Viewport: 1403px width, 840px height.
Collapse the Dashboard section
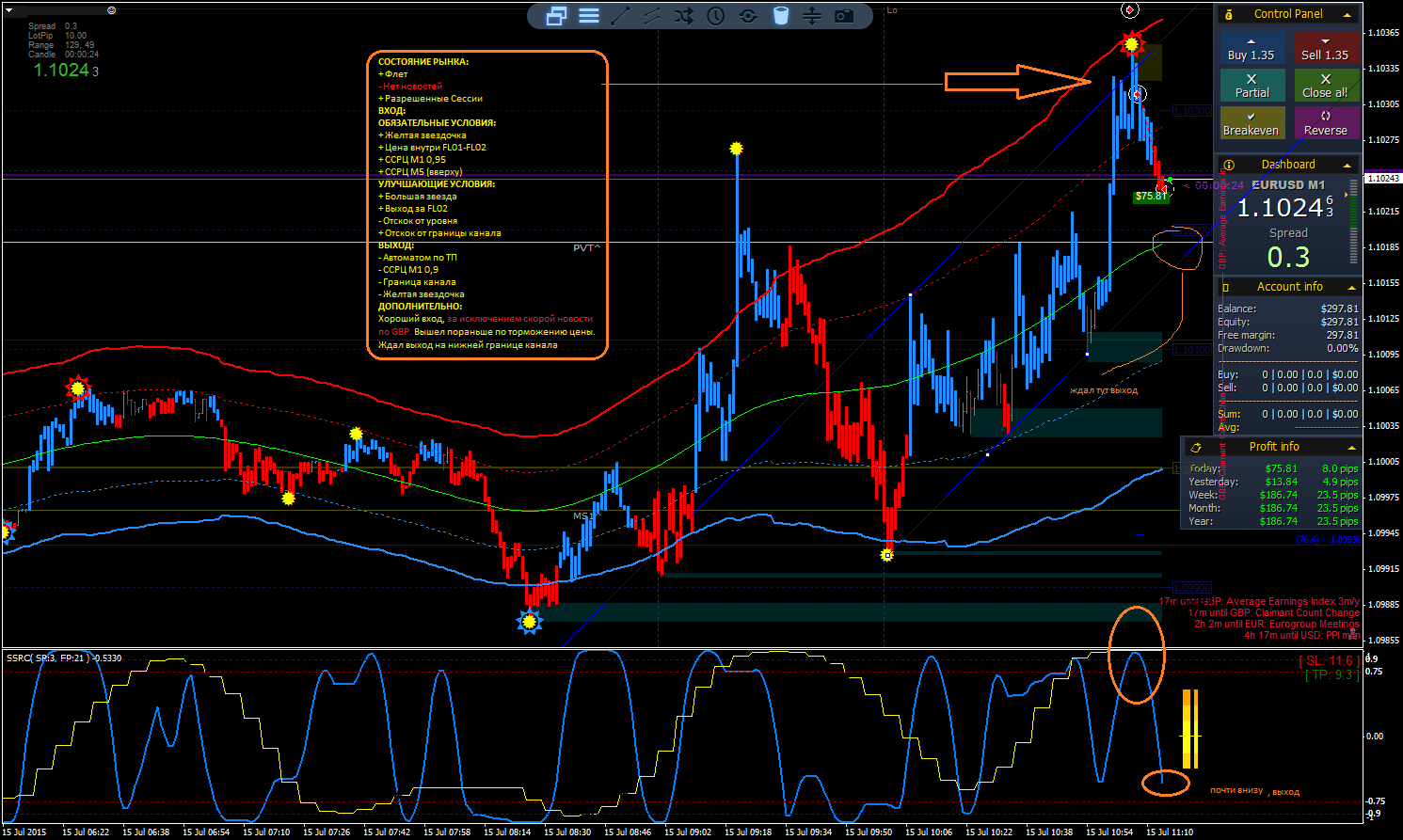(1347, 165)
